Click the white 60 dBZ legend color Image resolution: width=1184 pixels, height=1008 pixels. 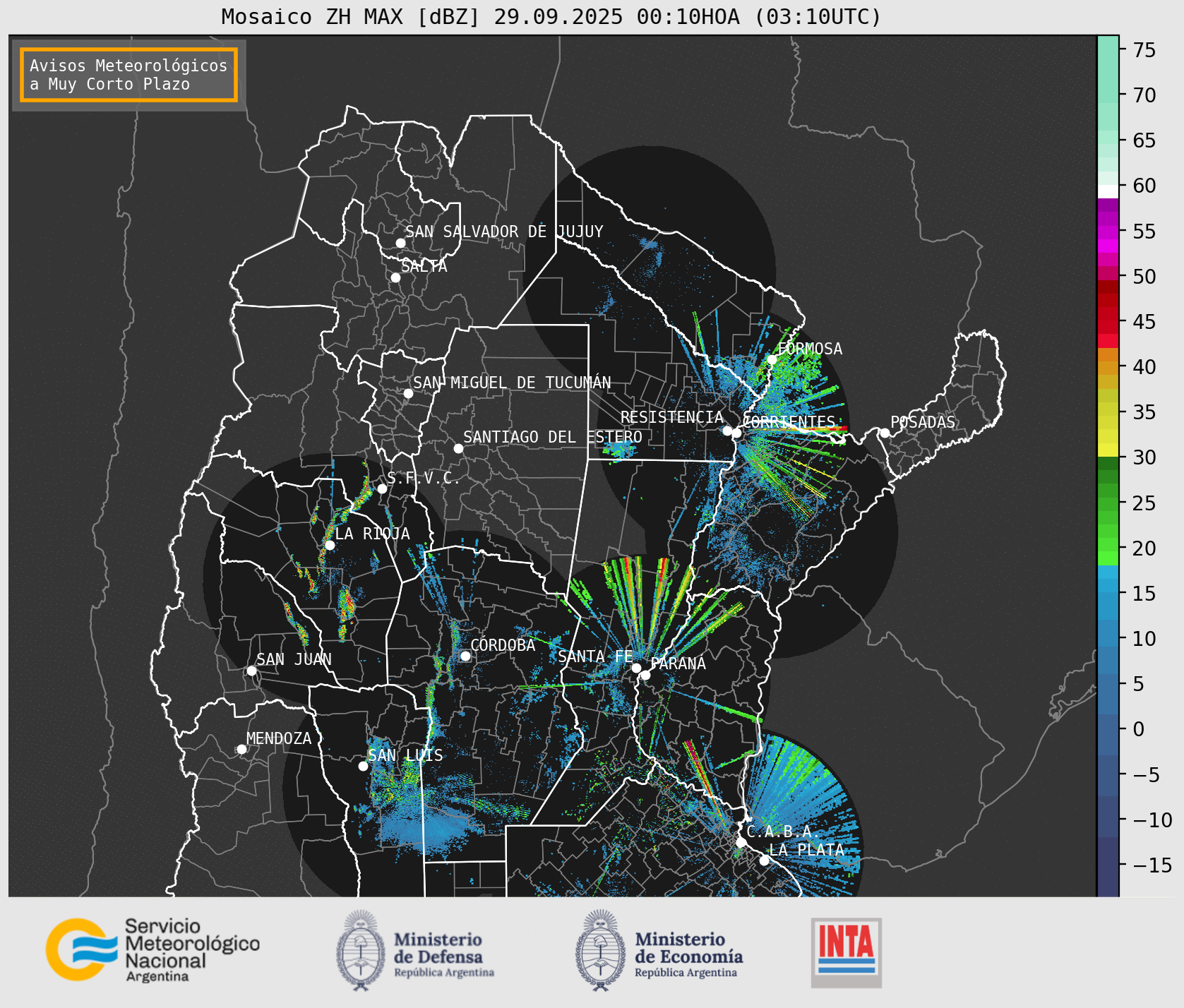[1108, 191]
